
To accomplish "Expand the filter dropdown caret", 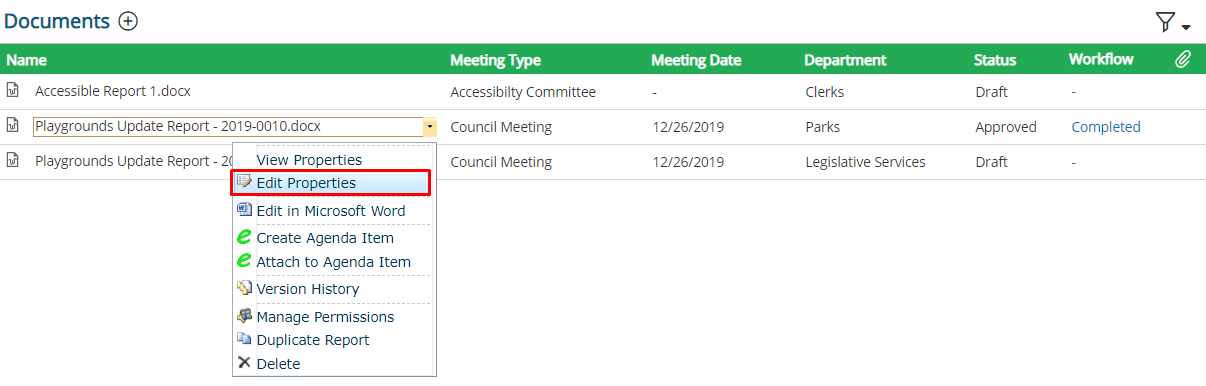I will pos(1186,27).
